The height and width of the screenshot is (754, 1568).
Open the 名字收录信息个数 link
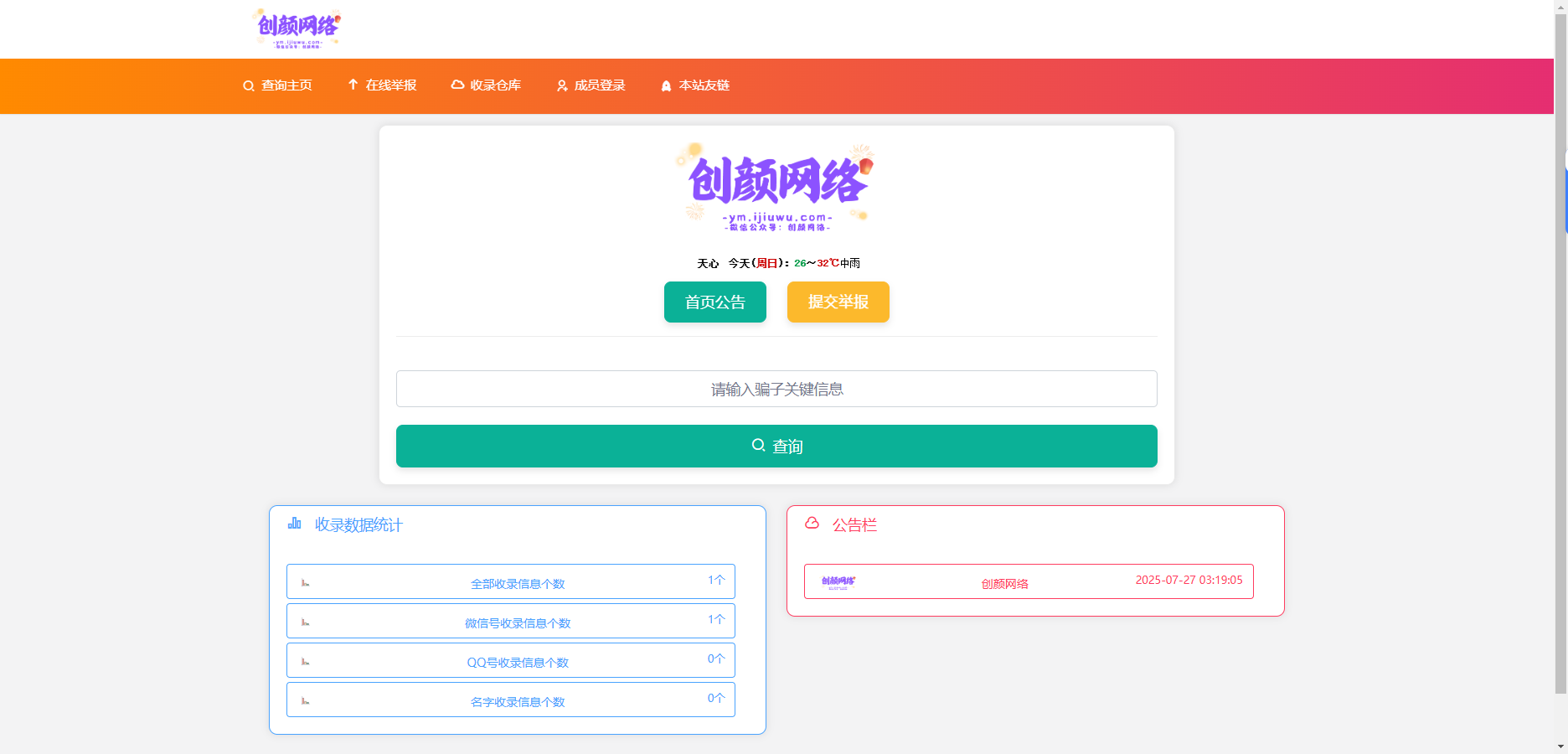point(518,701)
